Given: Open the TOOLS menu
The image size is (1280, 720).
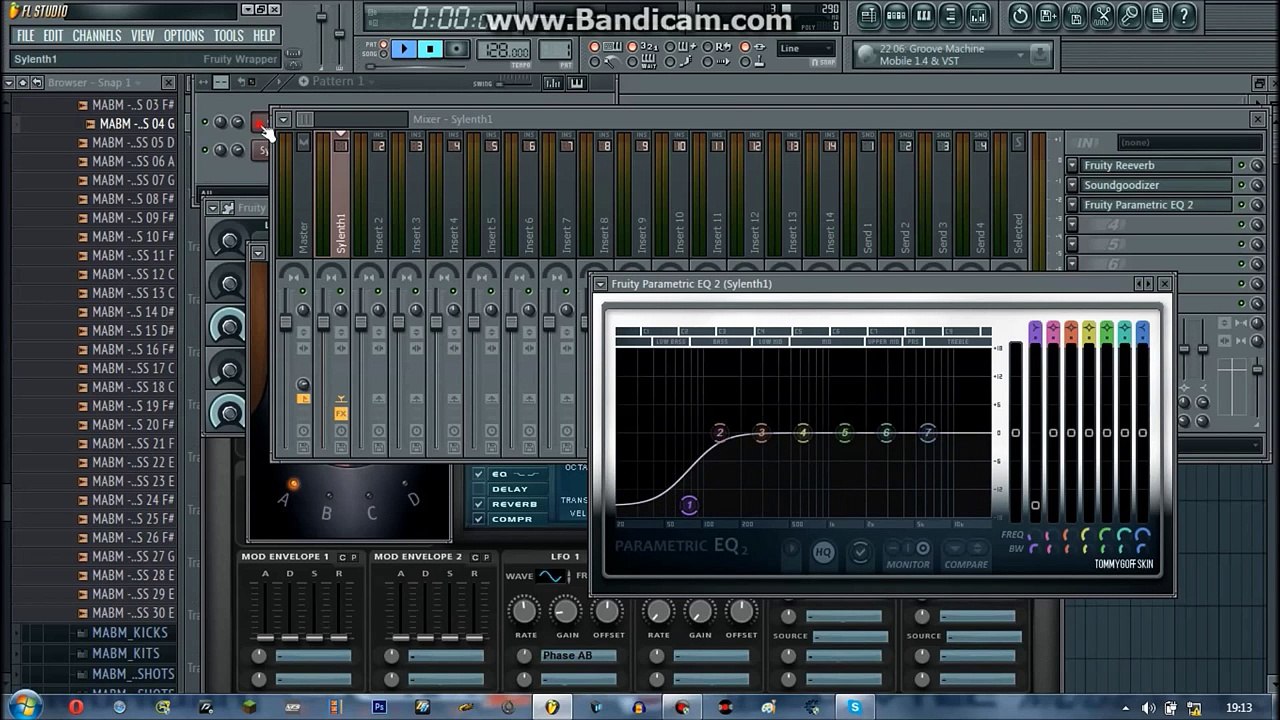Looking at the screenshot, I should [x=228, y=35].
